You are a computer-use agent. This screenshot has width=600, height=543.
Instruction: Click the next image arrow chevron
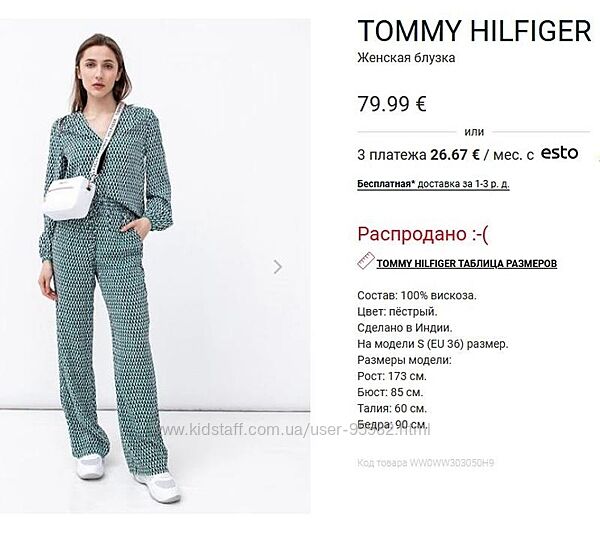(x=278, y=267)
